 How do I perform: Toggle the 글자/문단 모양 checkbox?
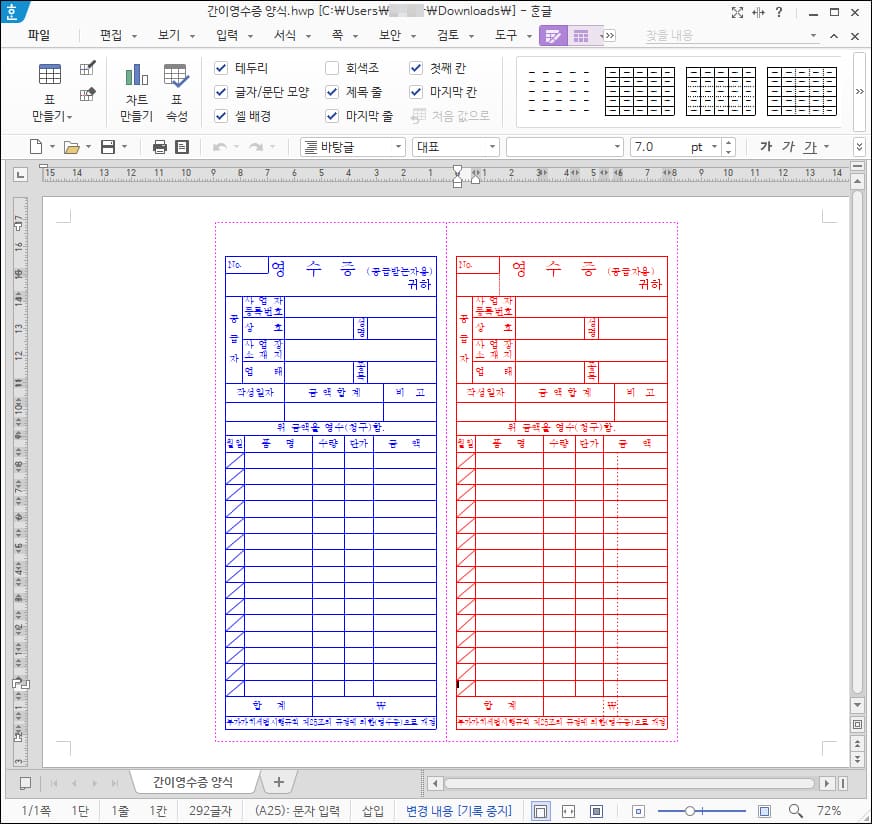click(x=221, y=92)
